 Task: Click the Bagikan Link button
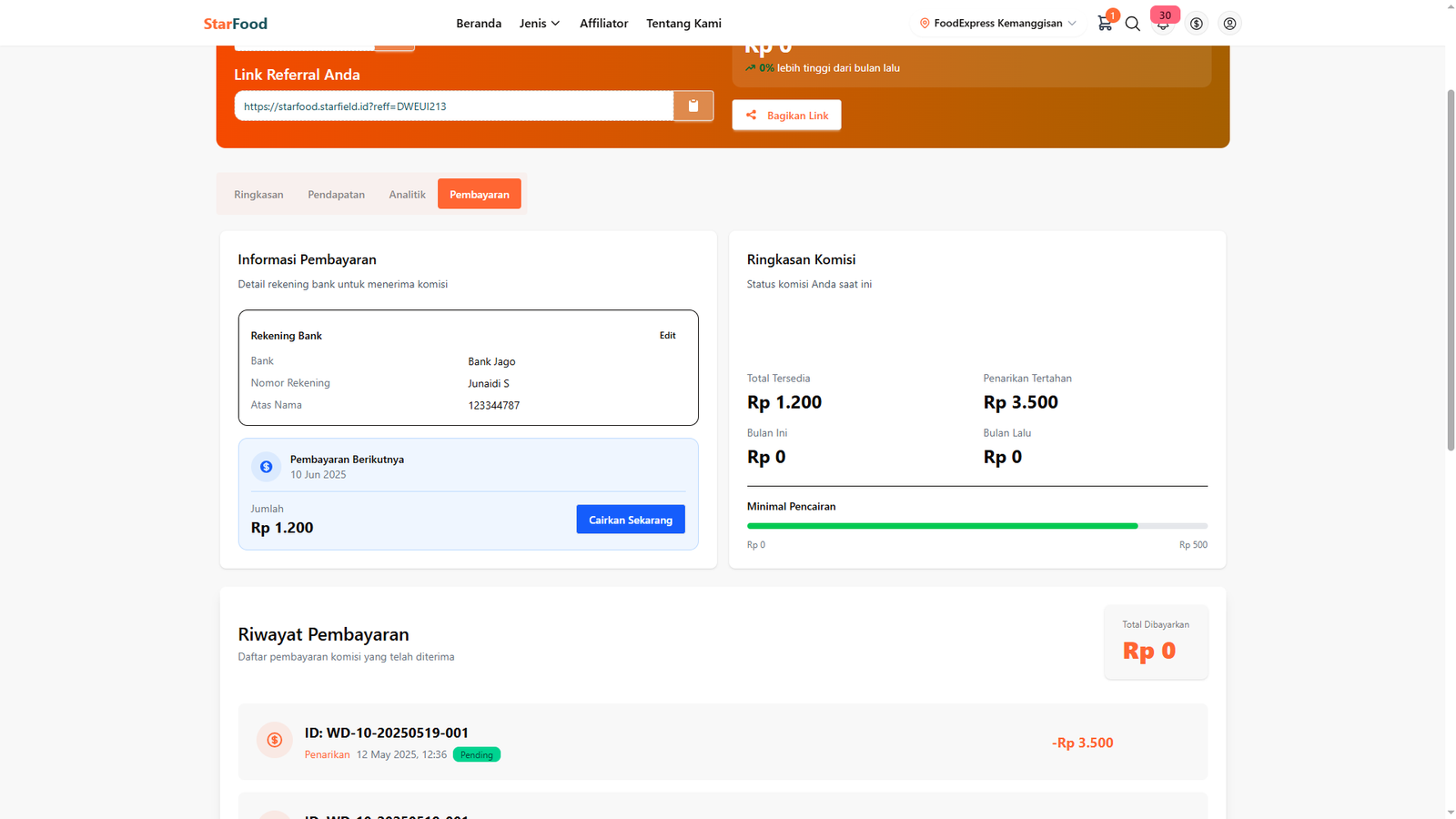click(x=786, y=116)
